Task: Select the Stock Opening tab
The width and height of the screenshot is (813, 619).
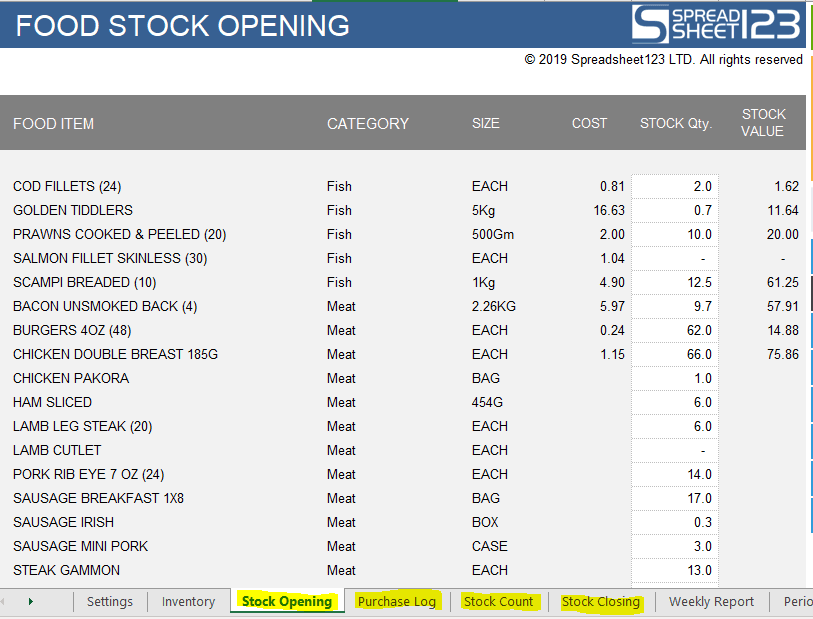Action: 287,602
